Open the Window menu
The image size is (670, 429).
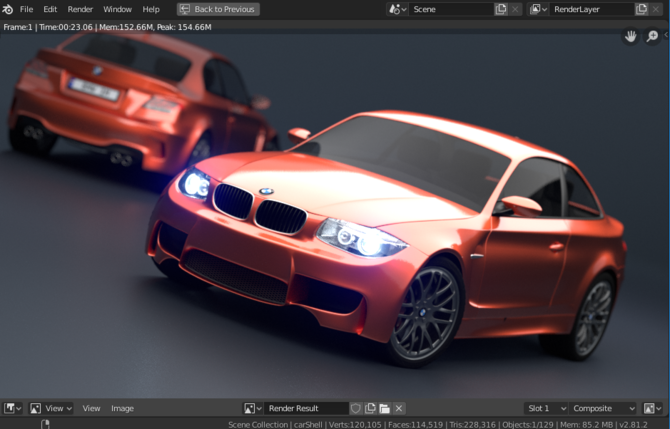118,9
